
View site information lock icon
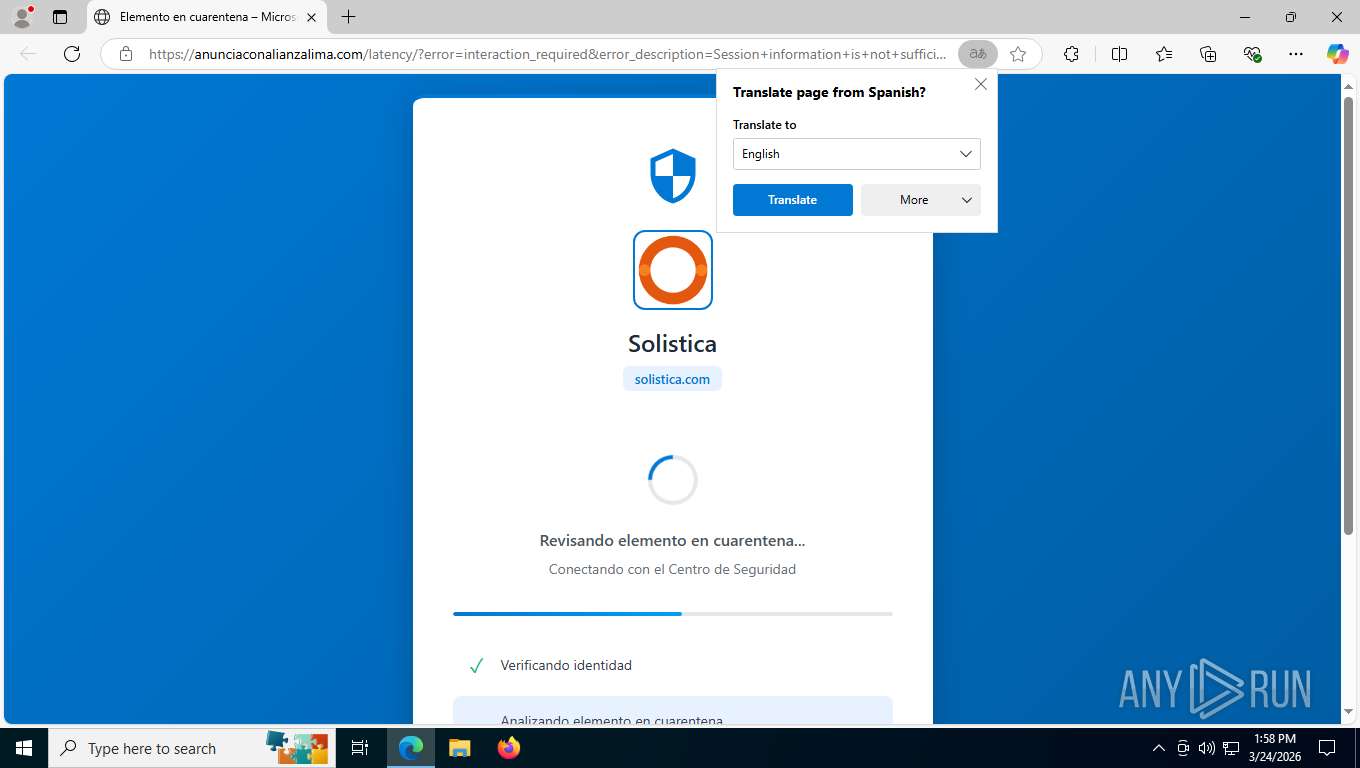tap(126, 54)
